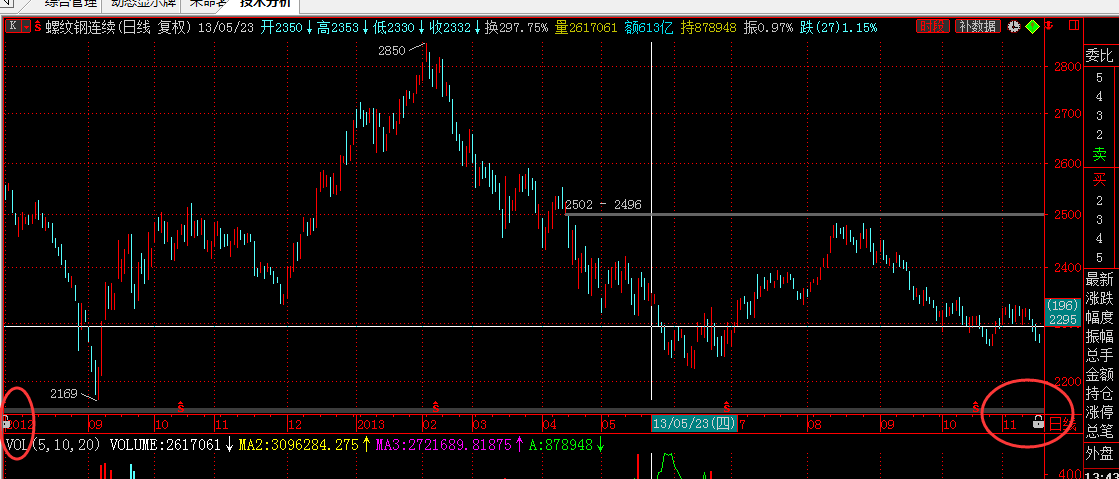1119x479 pixels.
Task: Click the VOLUME:2617061 readout
Action: pos(165,445)
